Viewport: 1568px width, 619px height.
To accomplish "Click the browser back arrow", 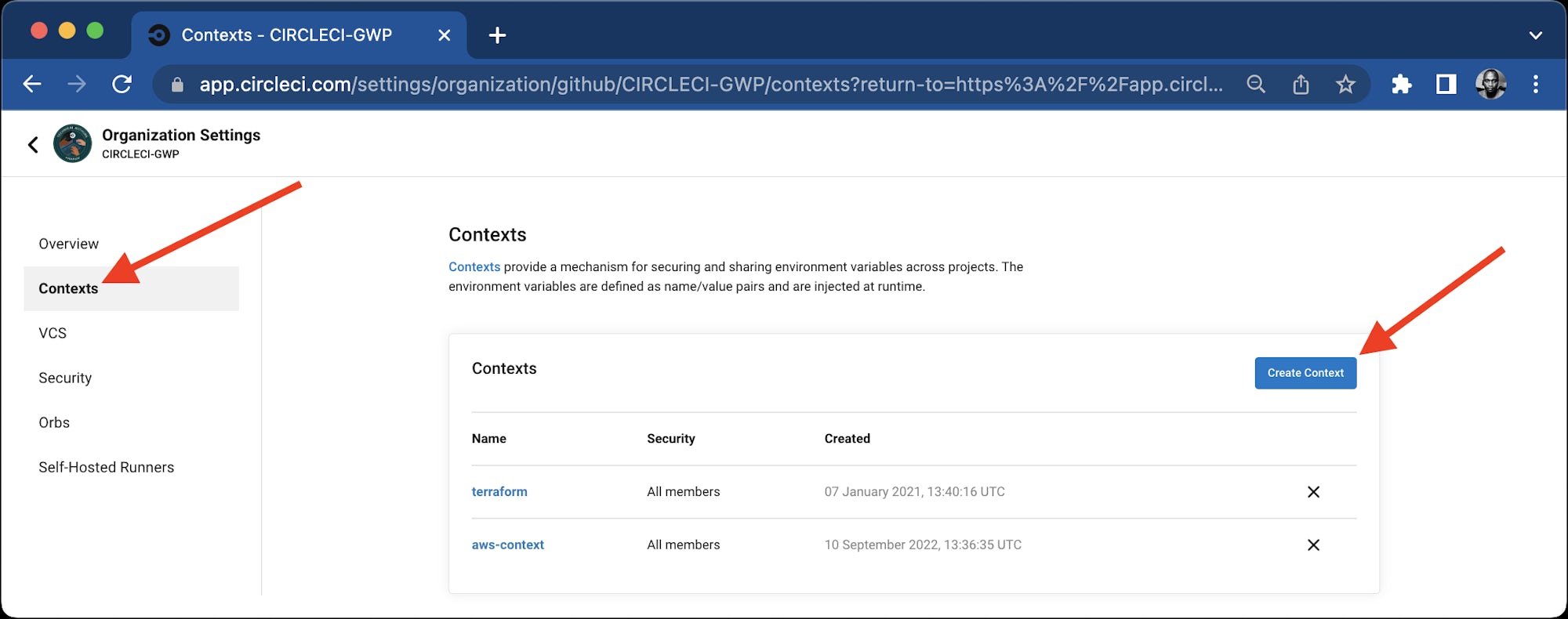I will coord(32,84).
